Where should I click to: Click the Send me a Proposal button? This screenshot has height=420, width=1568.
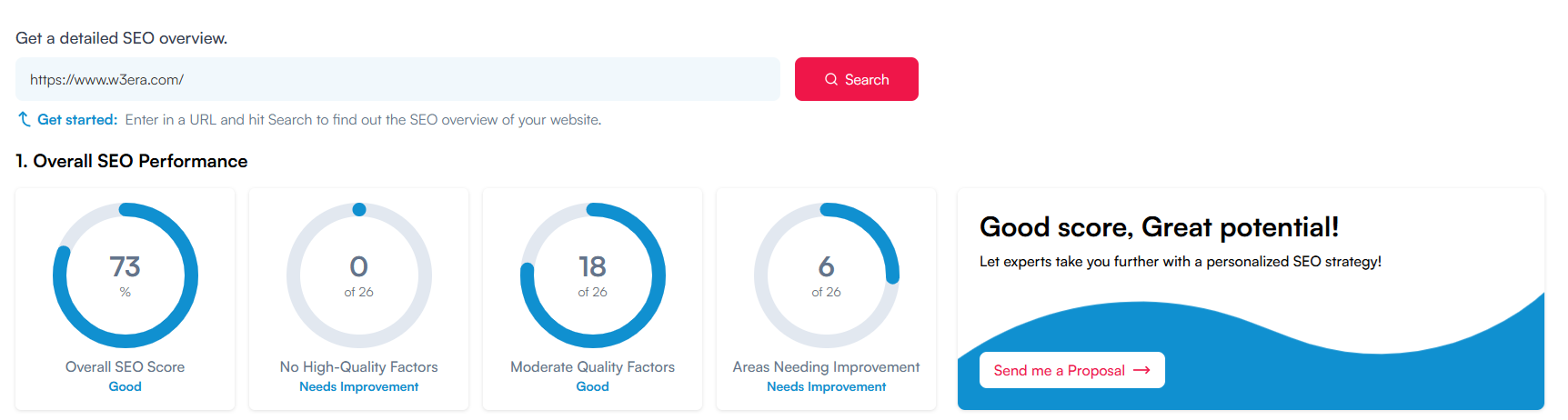click(1071, 370)
